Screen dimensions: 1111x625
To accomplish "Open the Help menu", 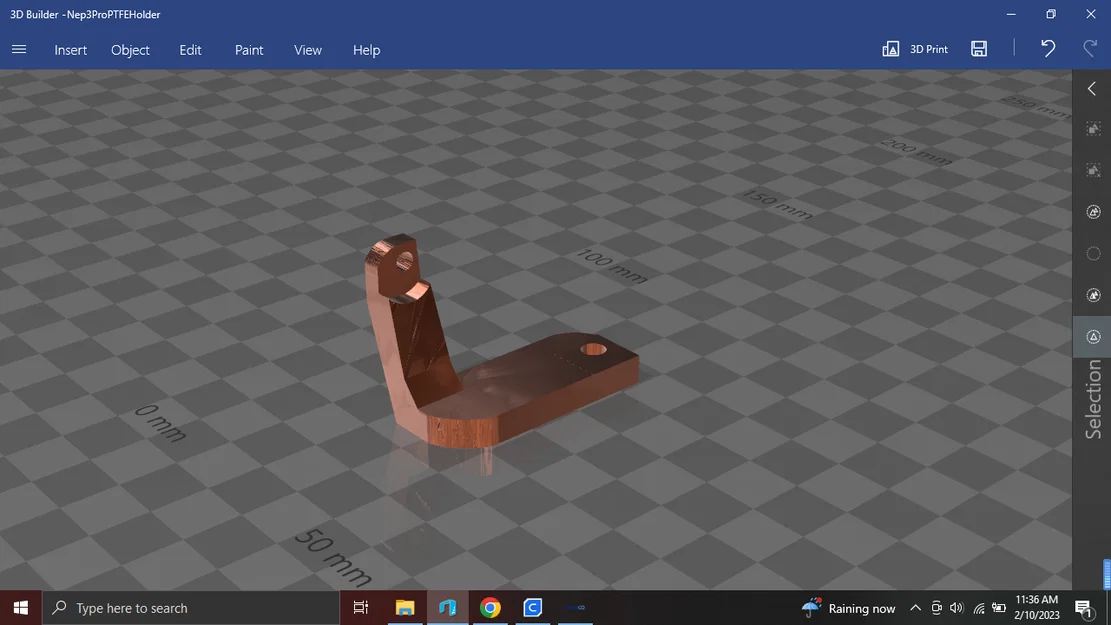I will coord(366,50).
